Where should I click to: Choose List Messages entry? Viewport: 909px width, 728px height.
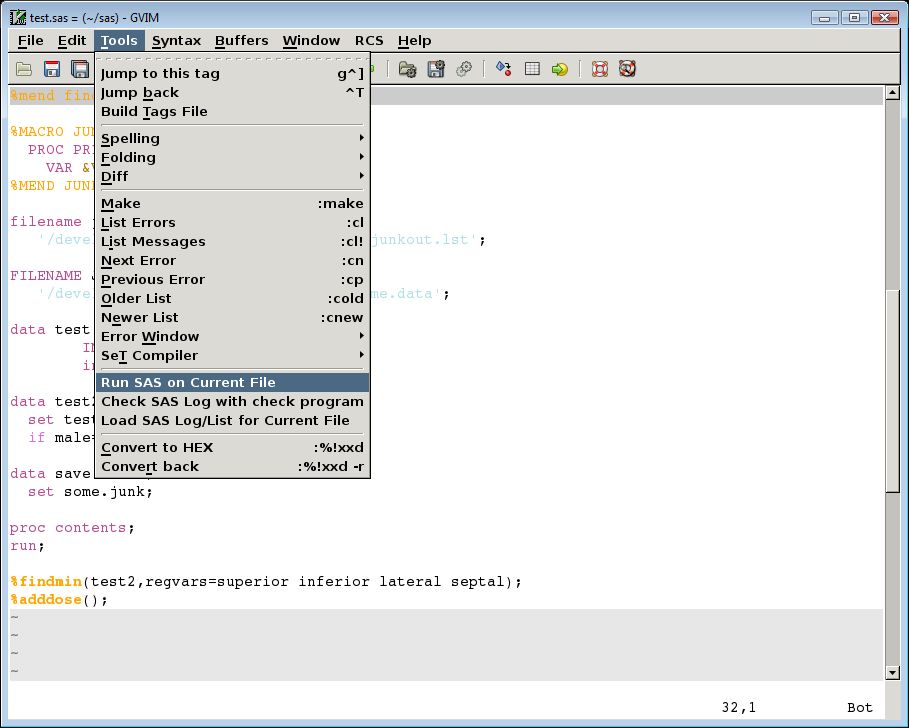(232, 242)
